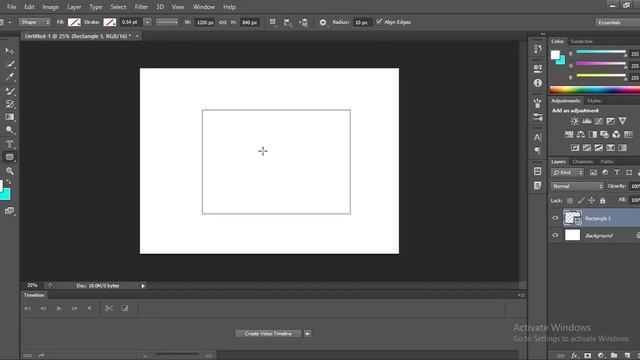Image resolution: width=640 pixels, height=360 pixels.
Task: Open the Normal blend mode dropdown
Action: pyautogui.click(x=577, y=186)
